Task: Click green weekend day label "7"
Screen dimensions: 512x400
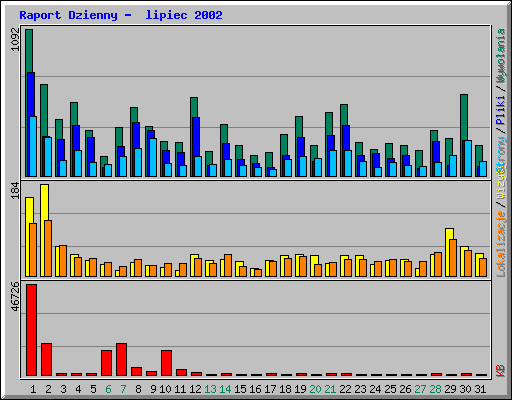Action: pyautogui.click(x=123, y=389)
